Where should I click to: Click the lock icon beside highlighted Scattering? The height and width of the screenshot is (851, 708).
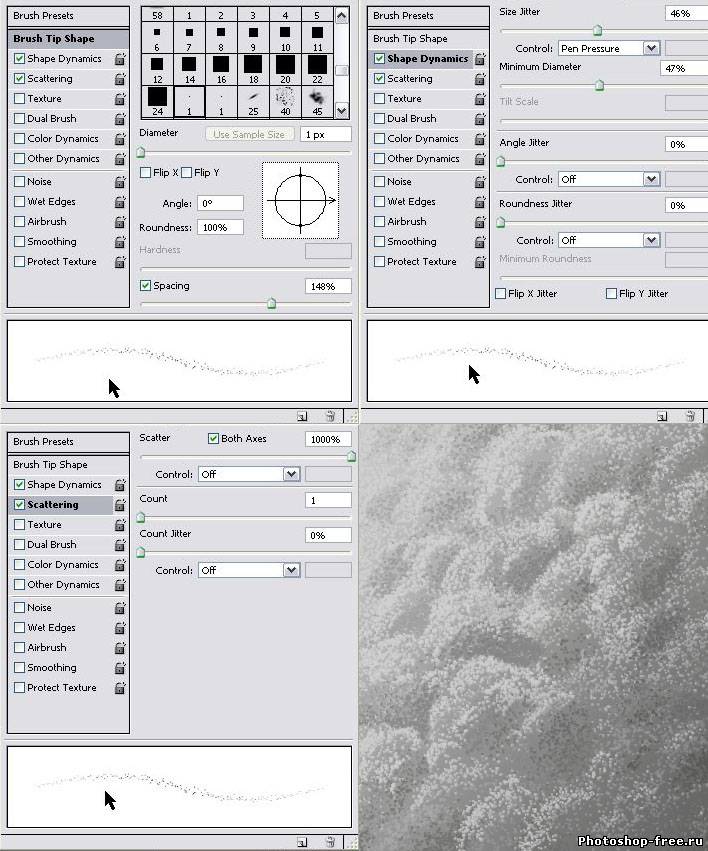click(x=120, y=506)
